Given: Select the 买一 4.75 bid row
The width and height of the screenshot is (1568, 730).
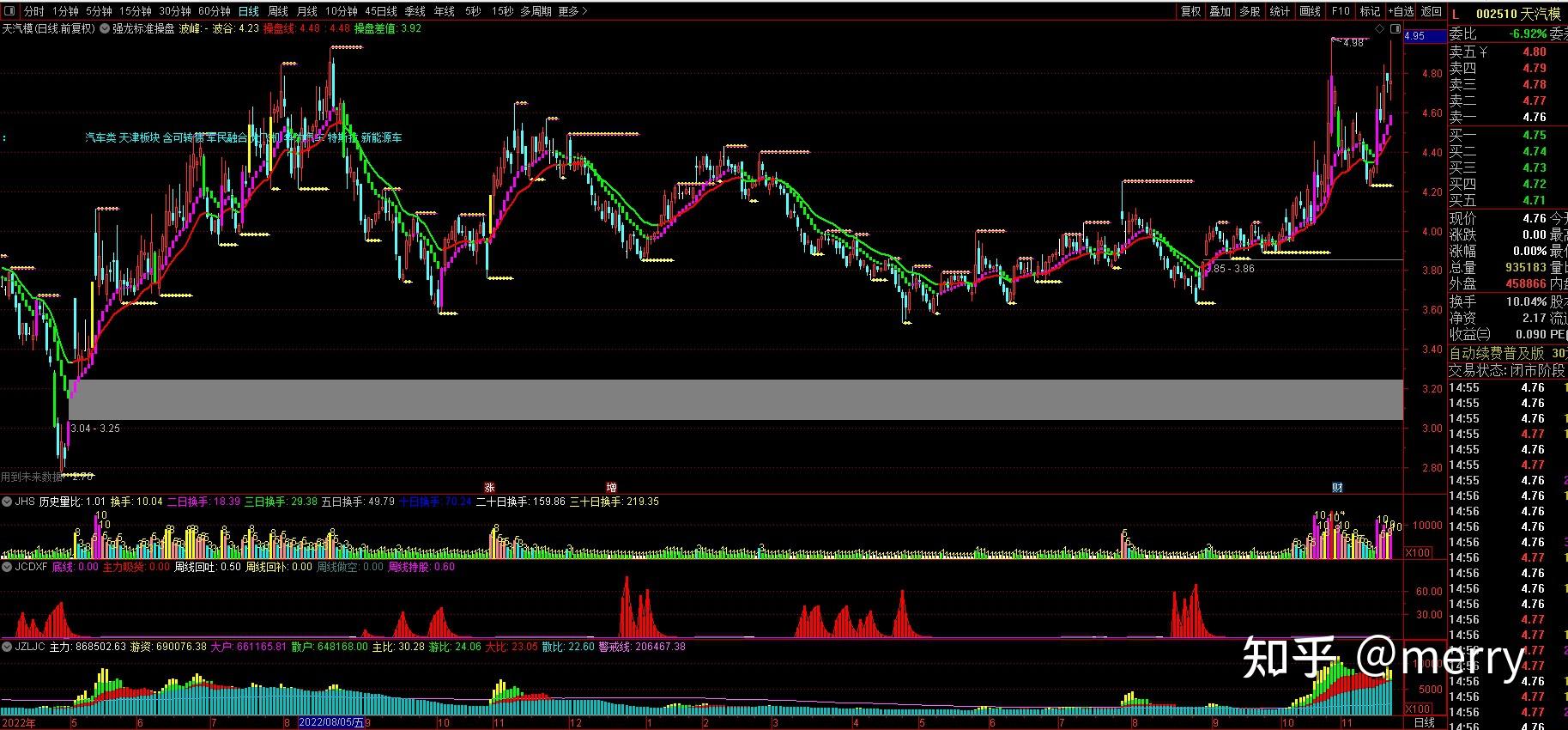Looking at the screenshot, I should click(1508, 135).
